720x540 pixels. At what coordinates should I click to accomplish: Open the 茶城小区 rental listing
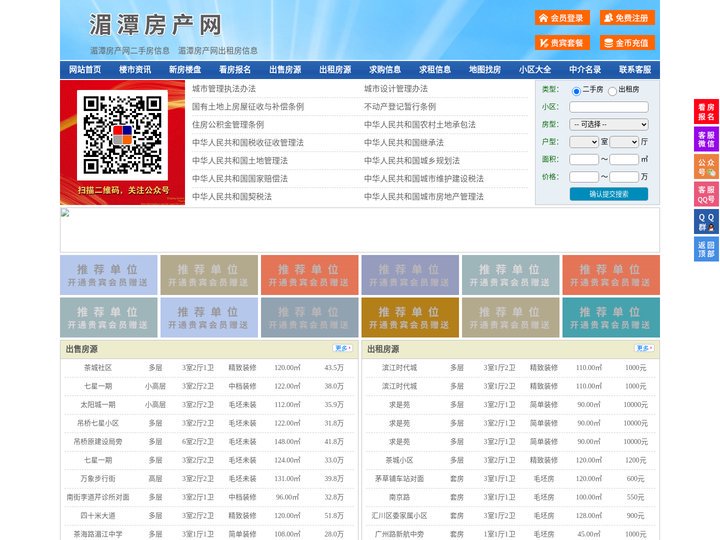pyautogui.click(x=399, y=460)
